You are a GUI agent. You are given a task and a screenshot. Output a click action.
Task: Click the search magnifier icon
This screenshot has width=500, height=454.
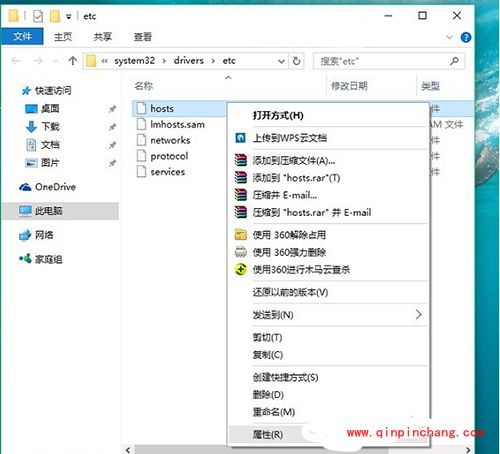tap(454, 61)
